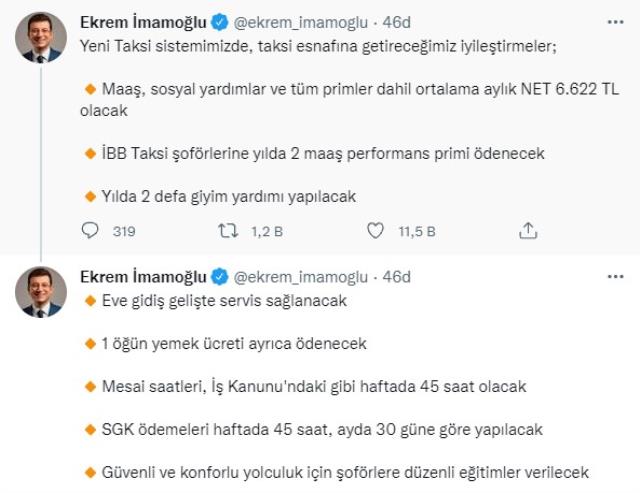This screenshot has height=493, width=640.
Task: Like the first tweet with heart icon
Action: point(376,232)
